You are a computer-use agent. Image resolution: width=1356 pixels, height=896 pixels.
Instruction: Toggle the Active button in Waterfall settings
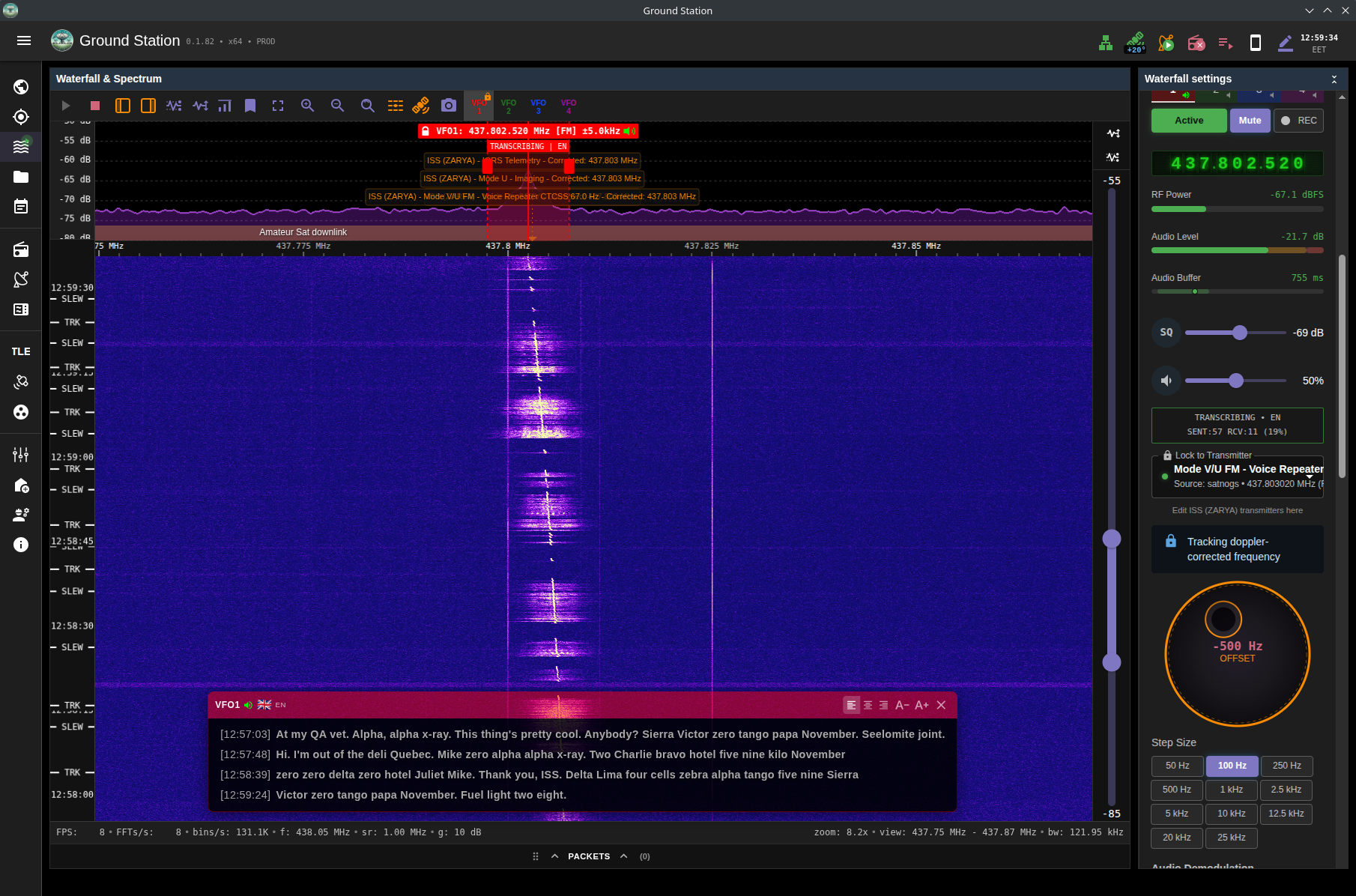tap(1188, 120)
